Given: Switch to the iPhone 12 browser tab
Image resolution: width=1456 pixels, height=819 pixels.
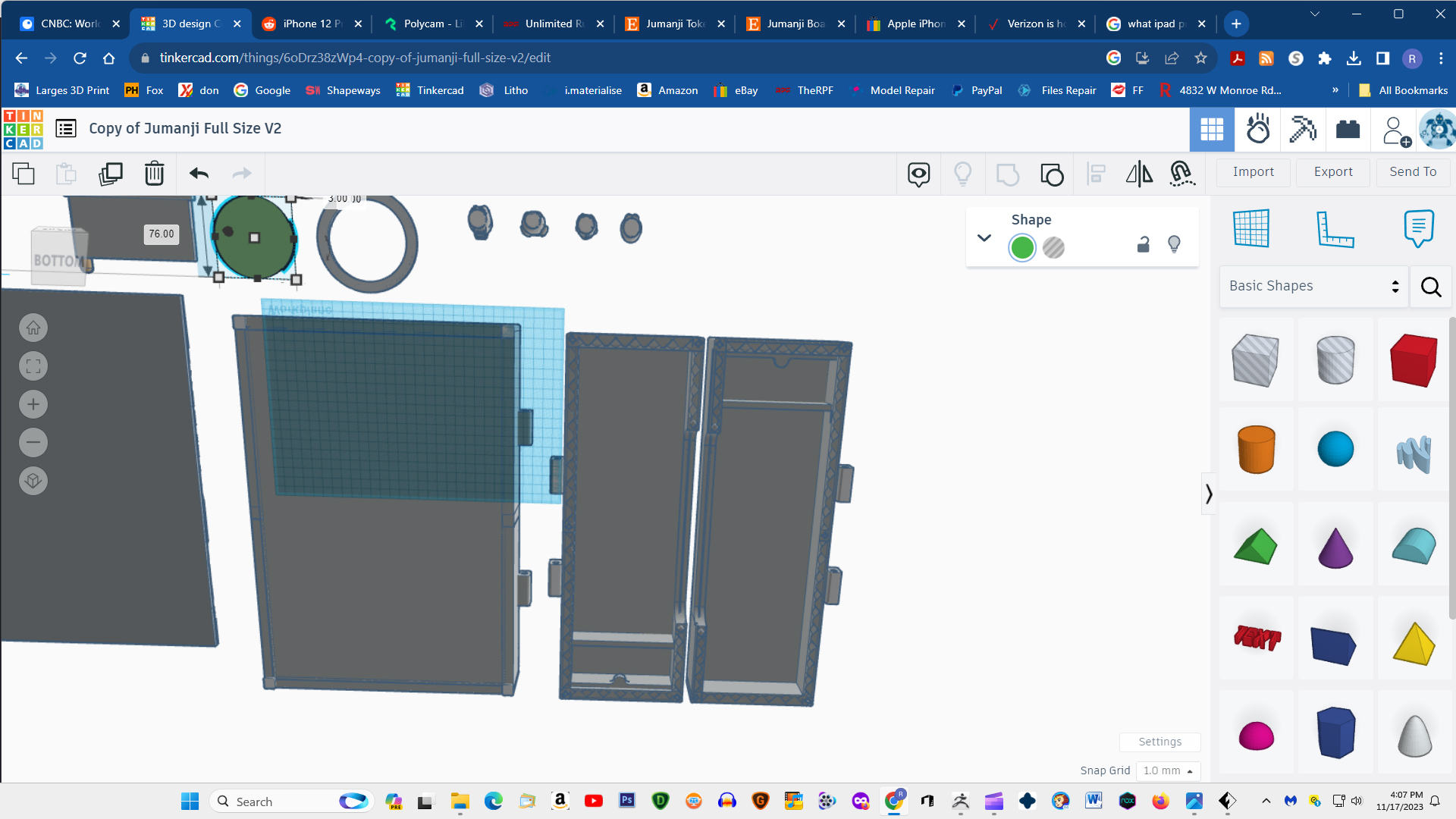Looking at the screenshot, I should point(312,24).
